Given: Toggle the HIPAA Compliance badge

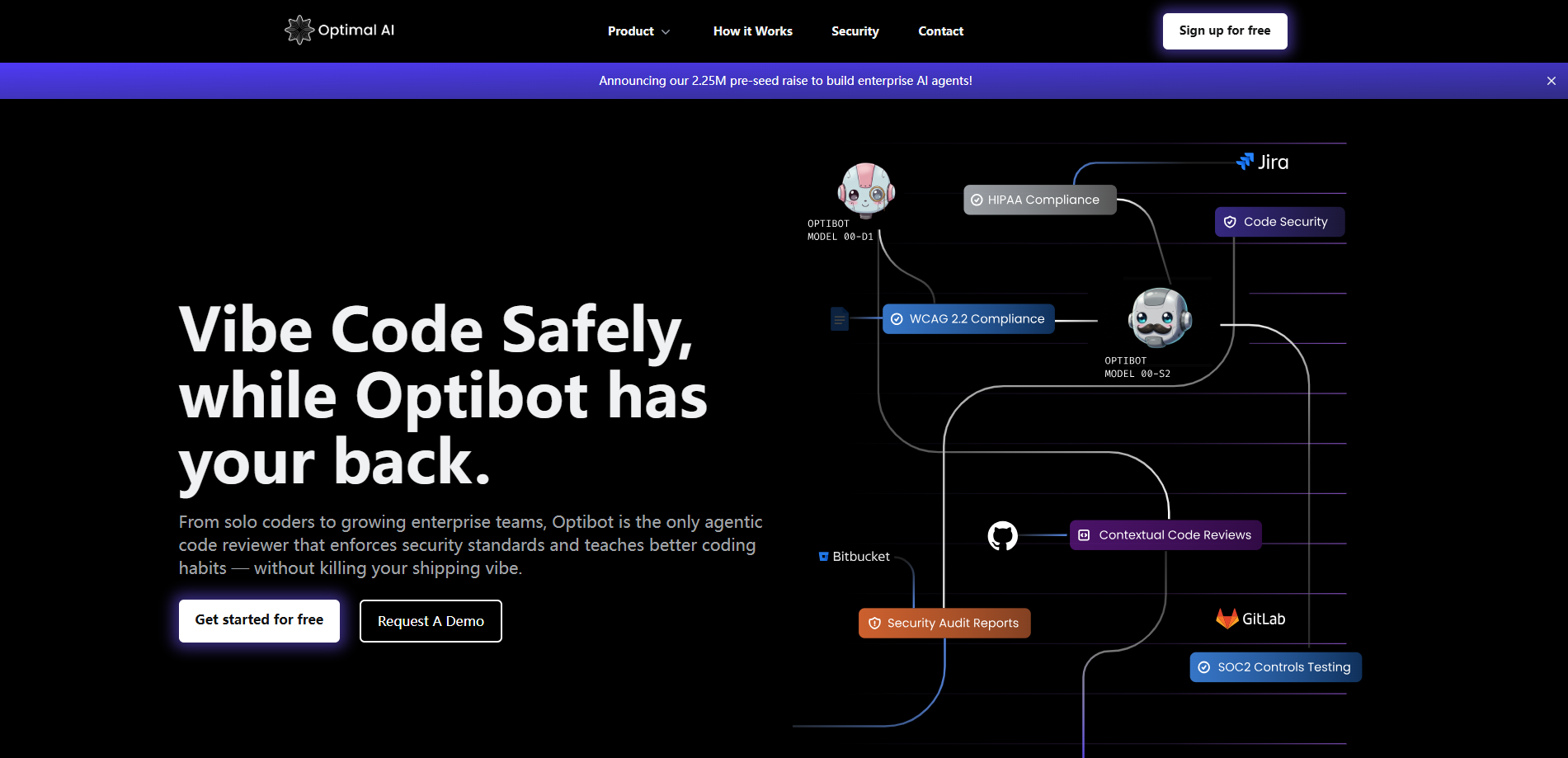Looking at the screenshot, I should coord(1039,200).
